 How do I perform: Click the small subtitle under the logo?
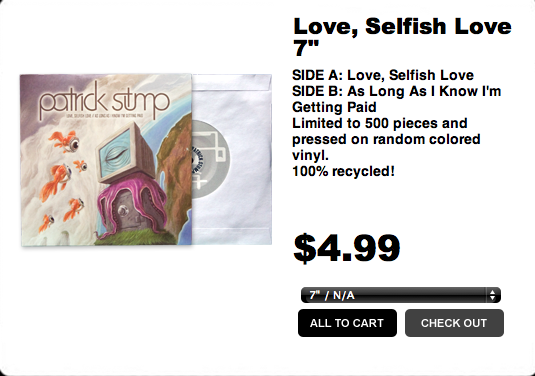[x=105, y=116]
